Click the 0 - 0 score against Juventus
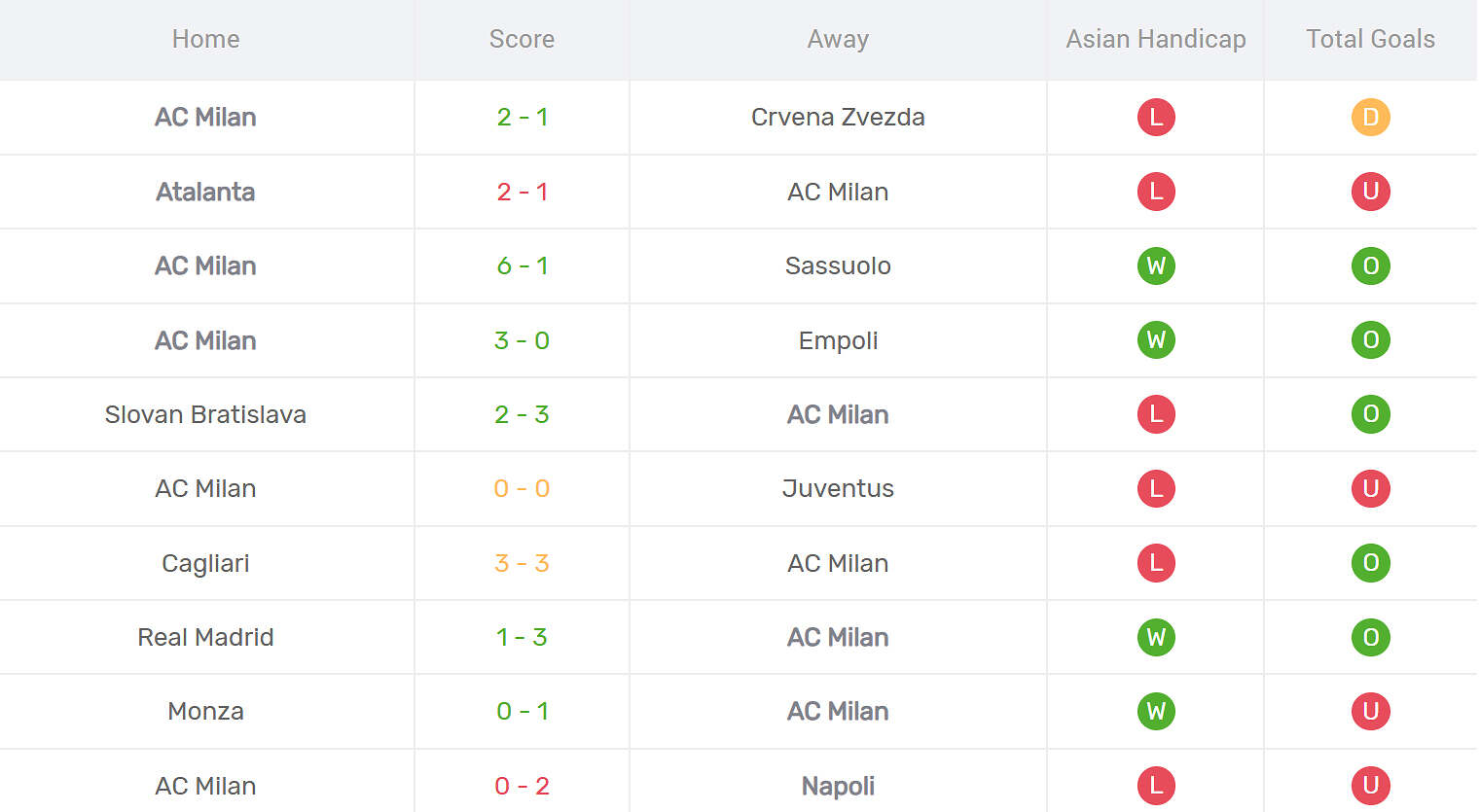The width and height of the screenshot is (1480, 812). point(523,488)
